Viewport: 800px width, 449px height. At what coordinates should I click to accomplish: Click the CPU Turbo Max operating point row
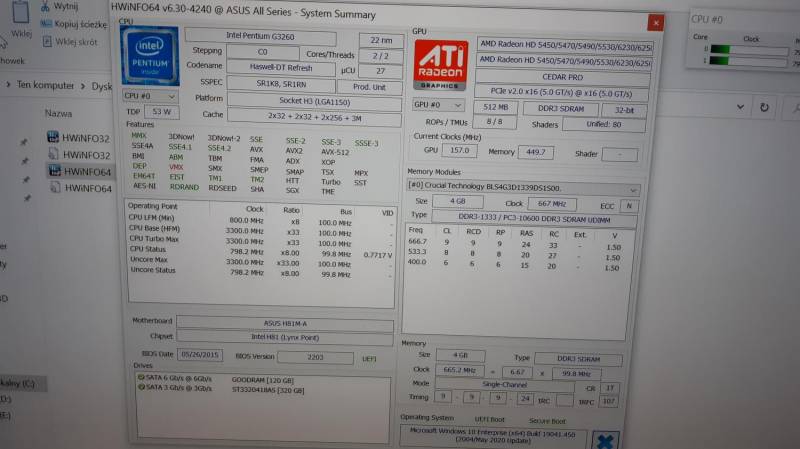point(261,240)
